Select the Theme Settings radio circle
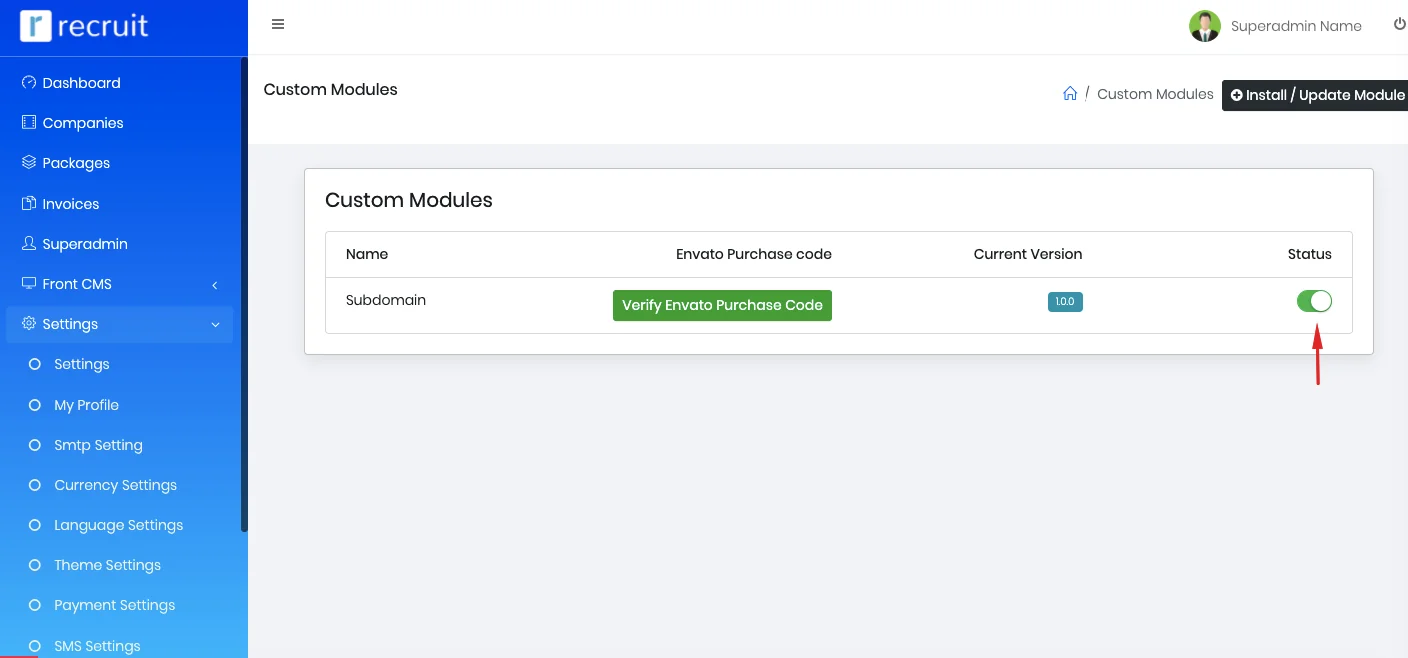 coord(35,565)
